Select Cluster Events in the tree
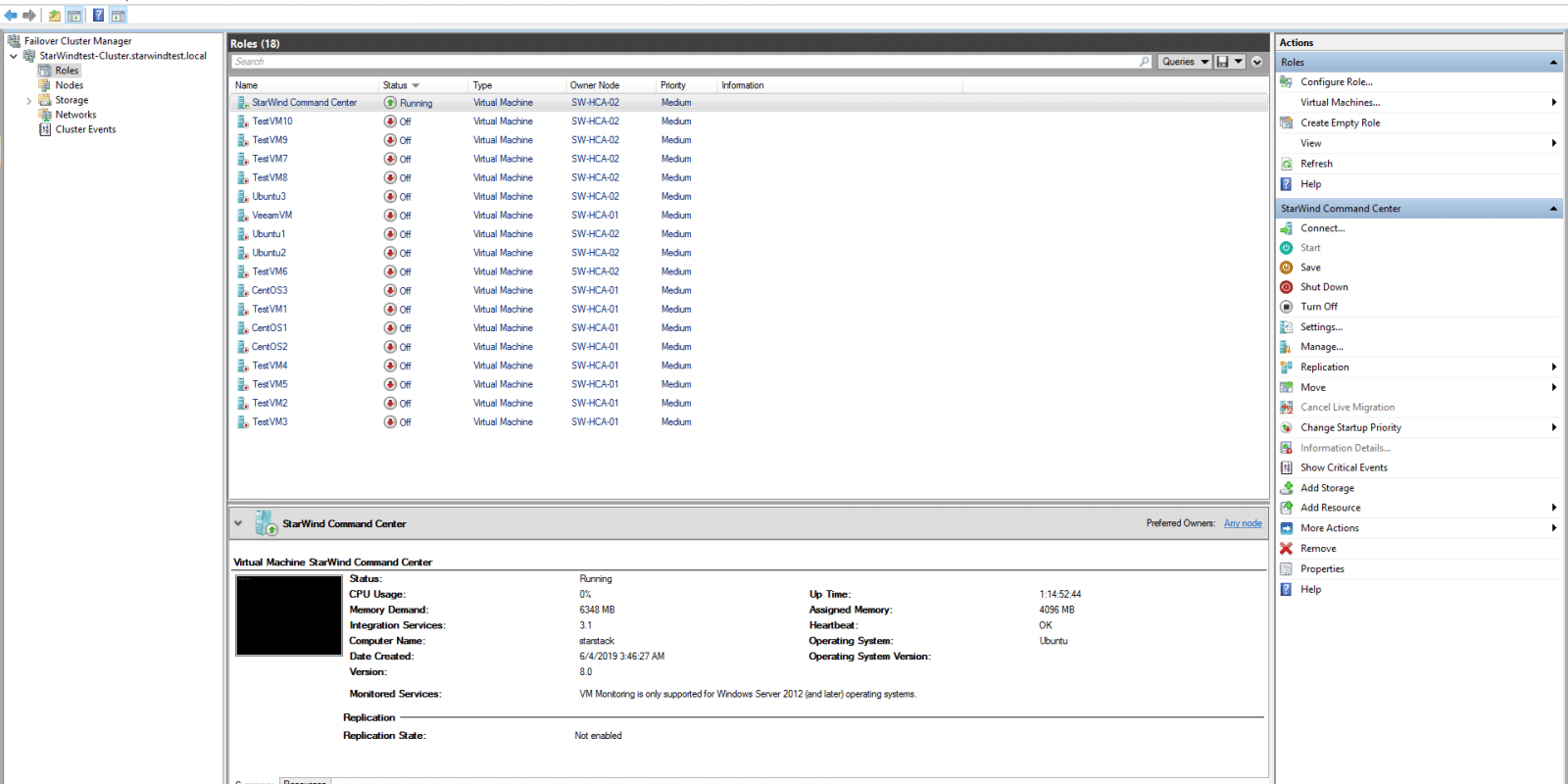Image resolution: width=1568 pixels, height=784 pixels. click(85, 129)
